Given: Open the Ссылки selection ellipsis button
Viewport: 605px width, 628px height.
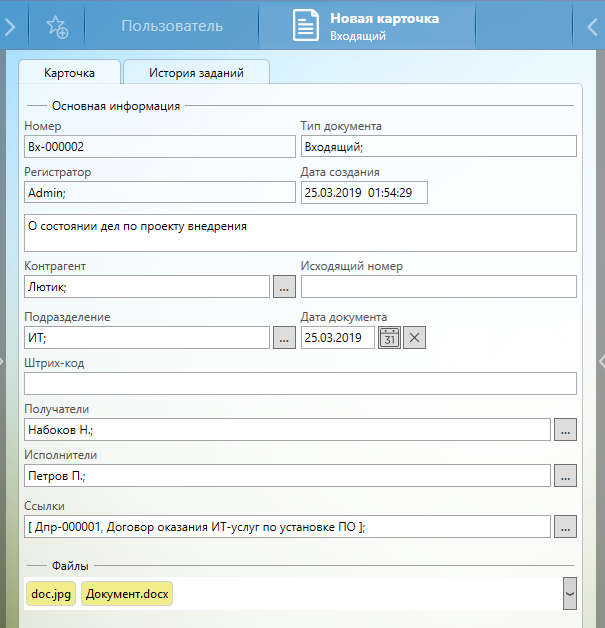Looking at the screenshot, I should click(566, 527).
